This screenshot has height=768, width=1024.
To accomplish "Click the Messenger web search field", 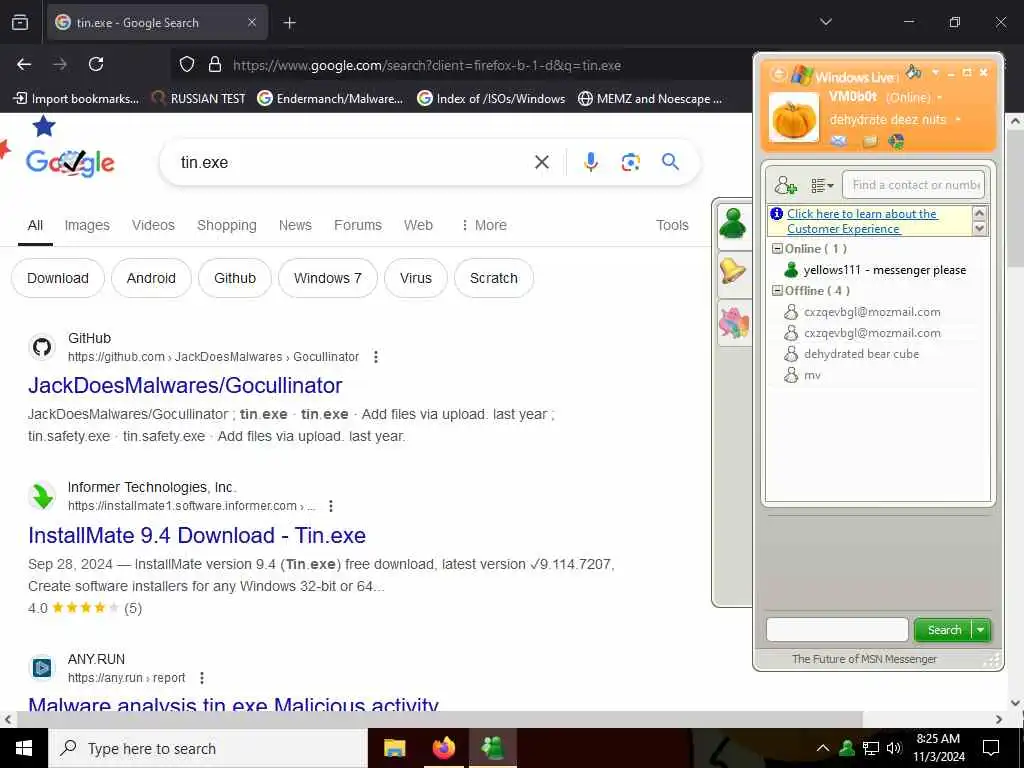I will pyautogui.click(x=837, y=630).
